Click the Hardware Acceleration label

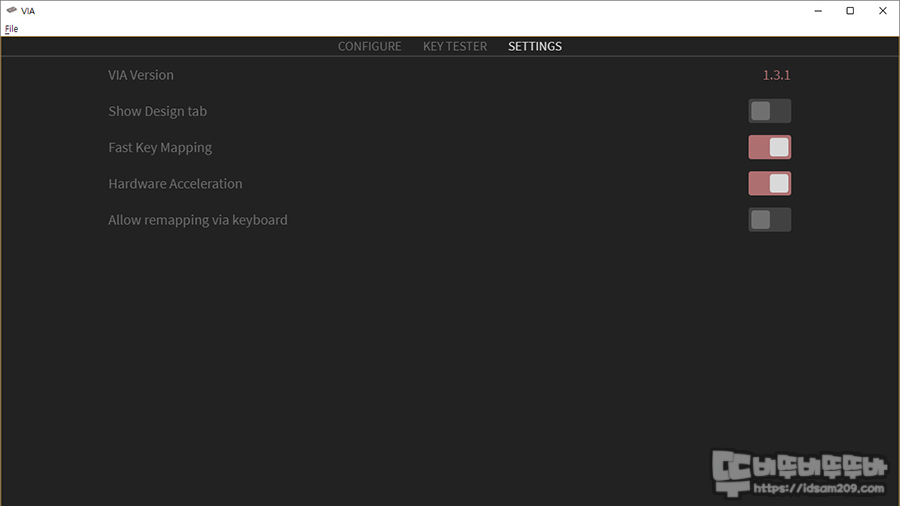[x=175, y=184]
